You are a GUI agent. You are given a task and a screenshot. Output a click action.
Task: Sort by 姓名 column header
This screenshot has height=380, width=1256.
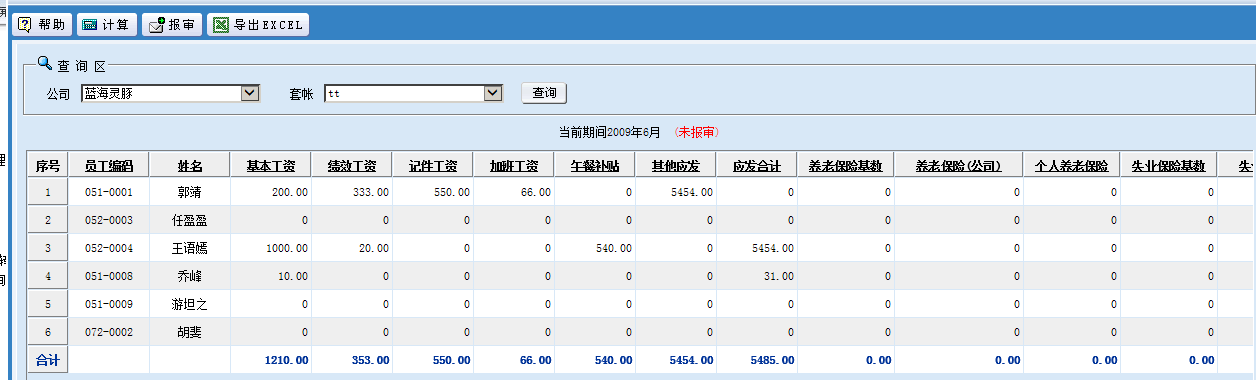[190, 166]
